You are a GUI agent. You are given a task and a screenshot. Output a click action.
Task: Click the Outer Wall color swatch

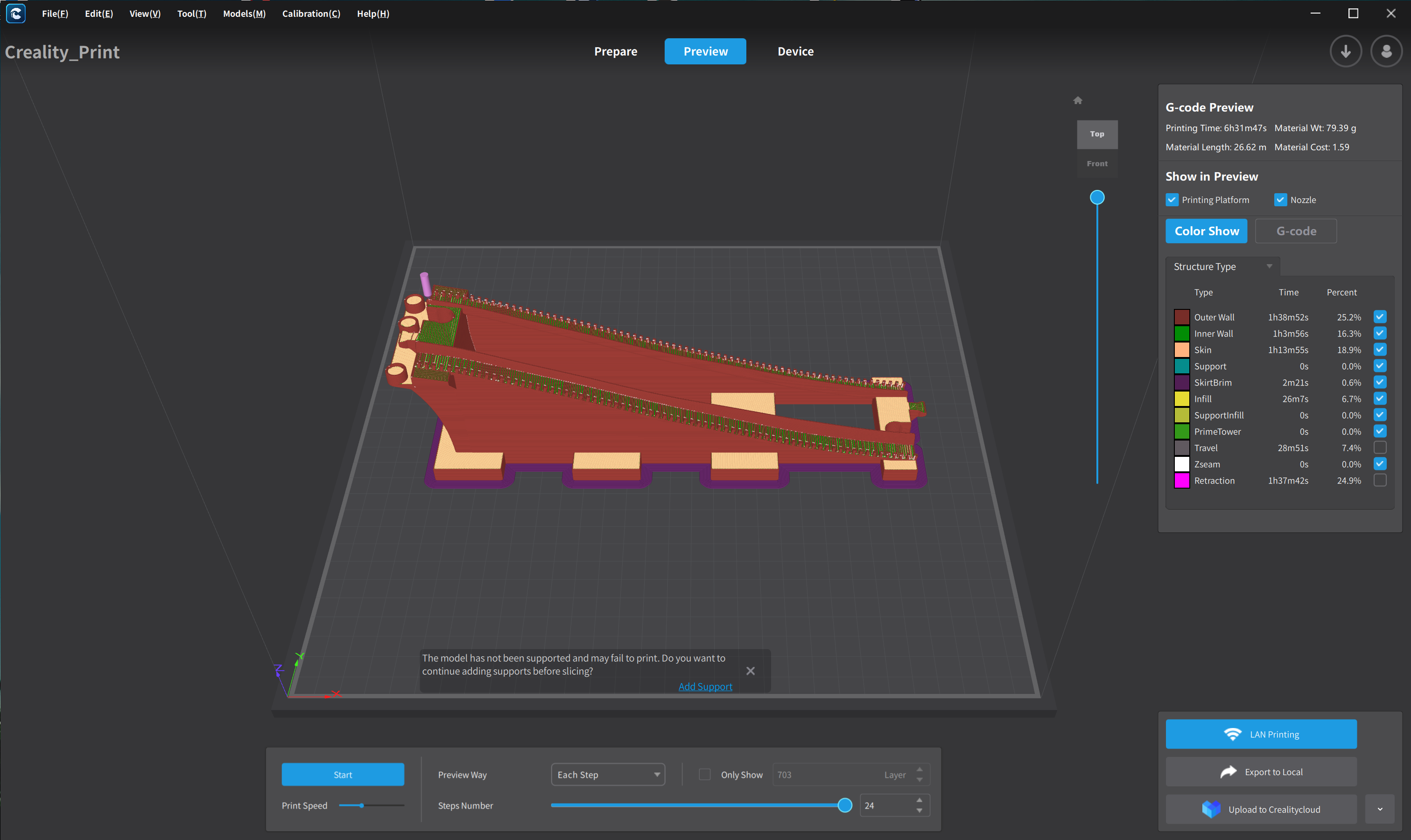[1182, 317]
